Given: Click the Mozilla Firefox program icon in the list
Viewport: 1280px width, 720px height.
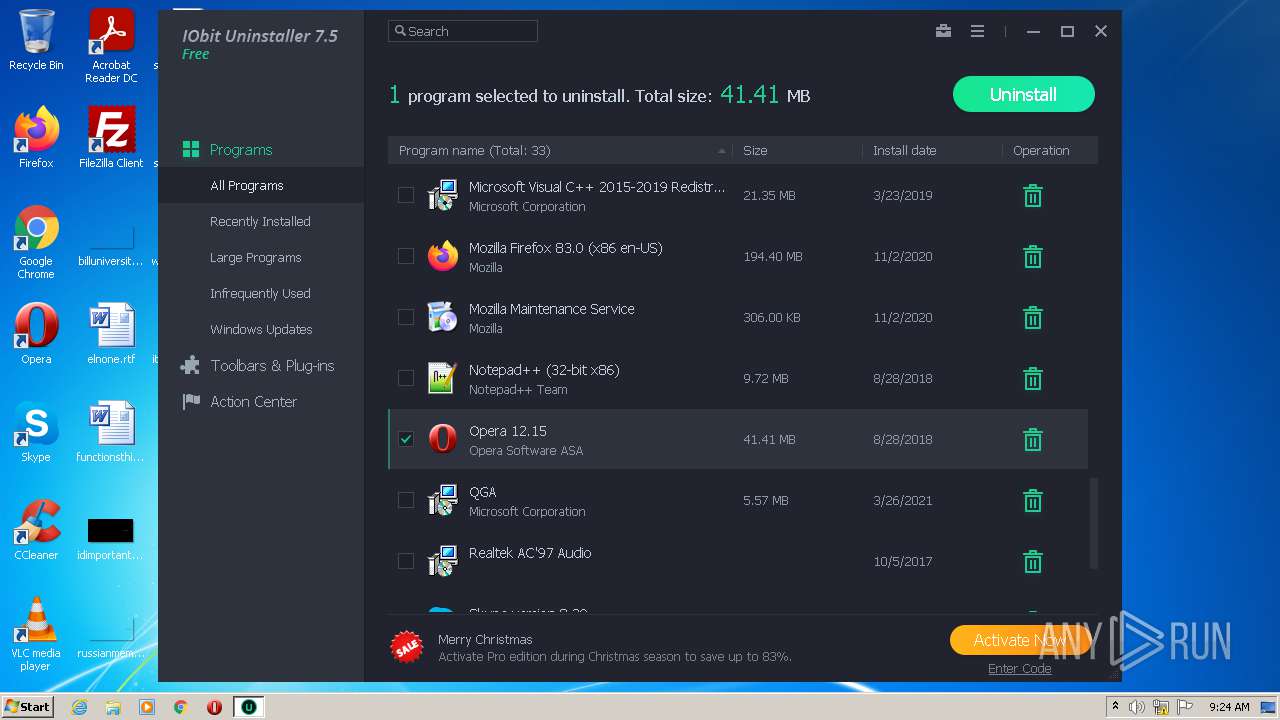Looking at the screenshot, I should pos(442,256).
